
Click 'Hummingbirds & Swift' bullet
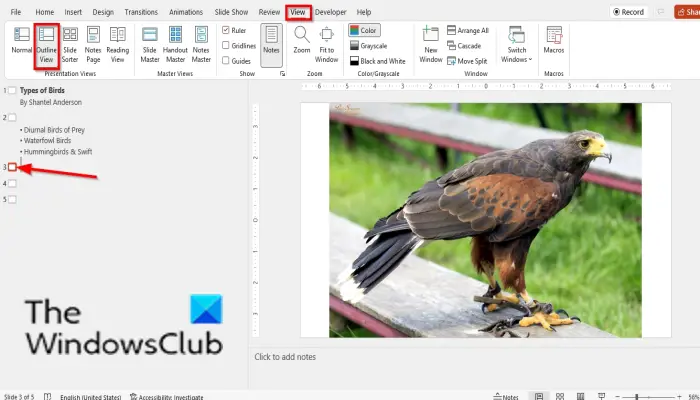[58, 152]
